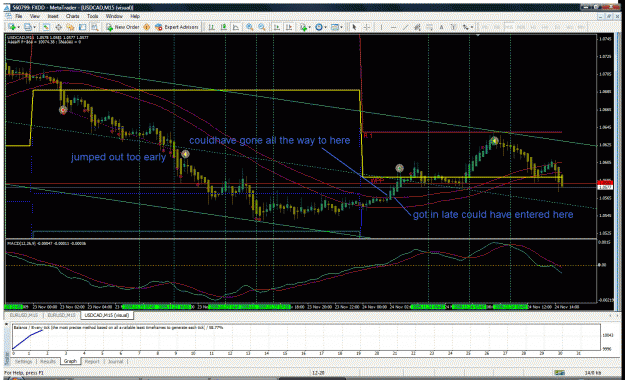Open the Profiles toolbar icon
Screen dimensions: 625x380
click(28, 27)
